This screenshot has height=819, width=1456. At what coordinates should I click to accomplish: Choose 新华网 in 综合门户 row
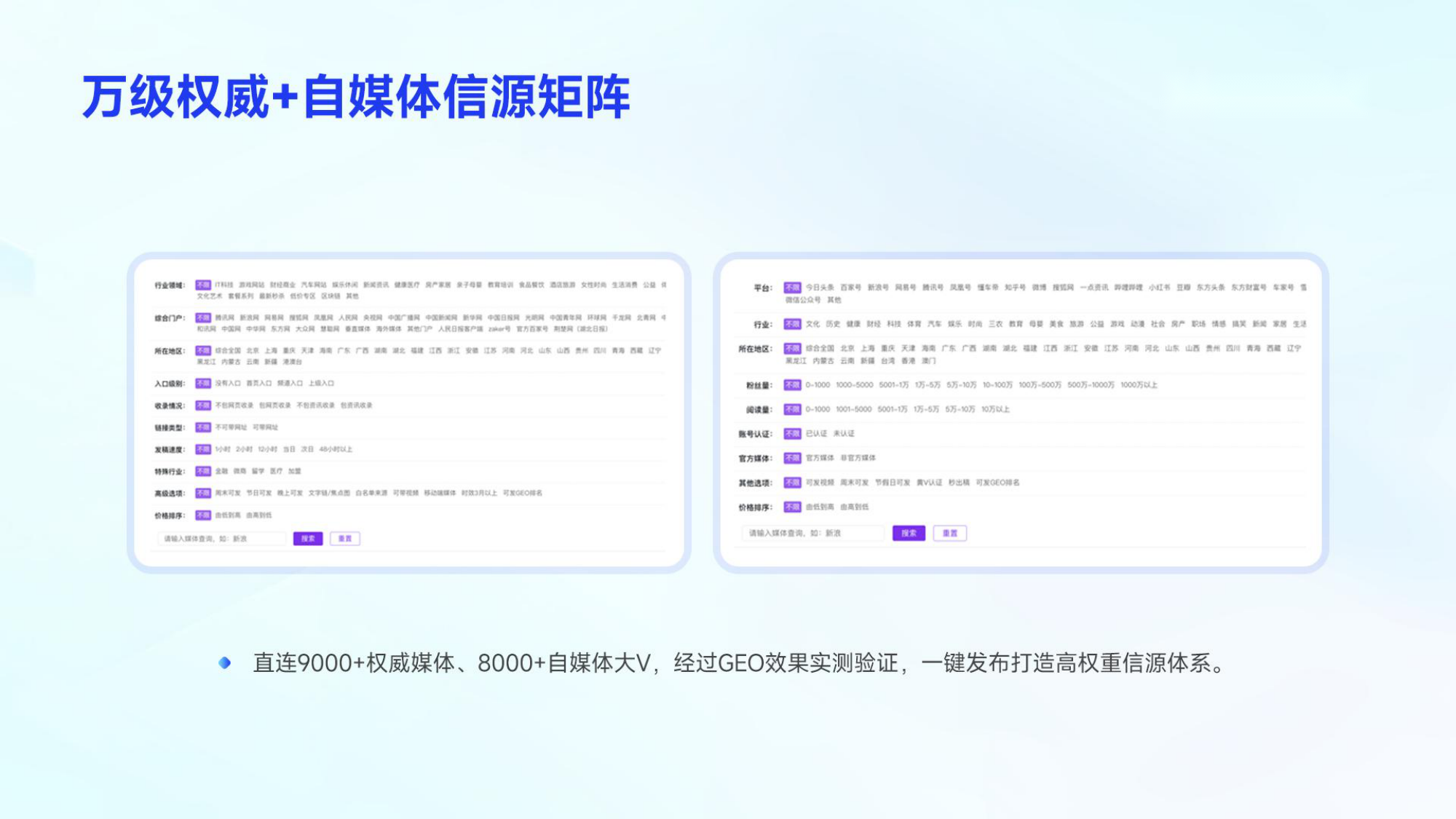pos(472,317)
